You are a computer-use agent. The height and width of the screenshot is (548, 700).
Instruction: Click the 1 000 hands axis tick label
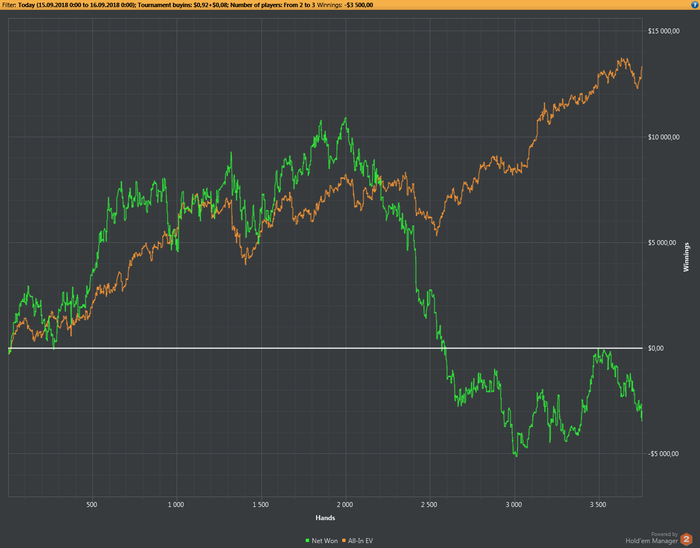pos(176,505)
